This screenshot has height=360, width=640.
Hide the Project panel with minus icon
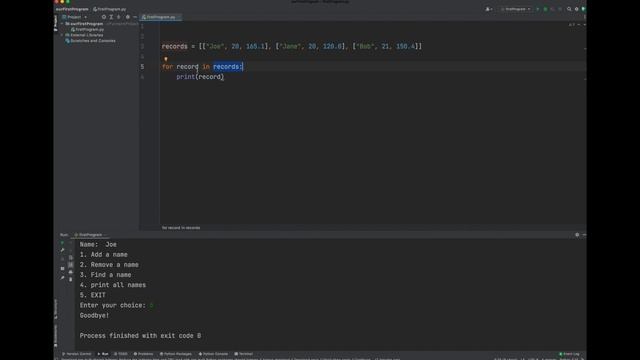[x=135, y=17]
